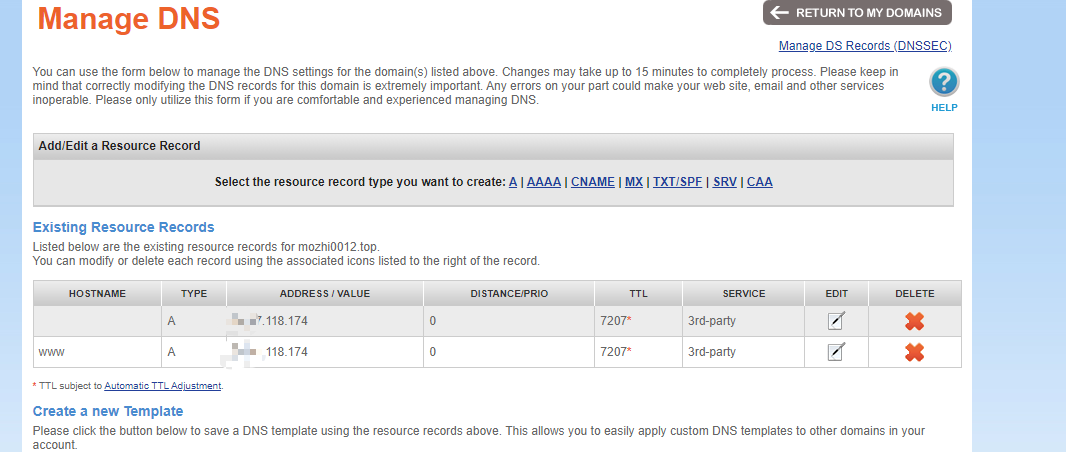
Task: Create a new AAAA record
Action: pos(544,182)
